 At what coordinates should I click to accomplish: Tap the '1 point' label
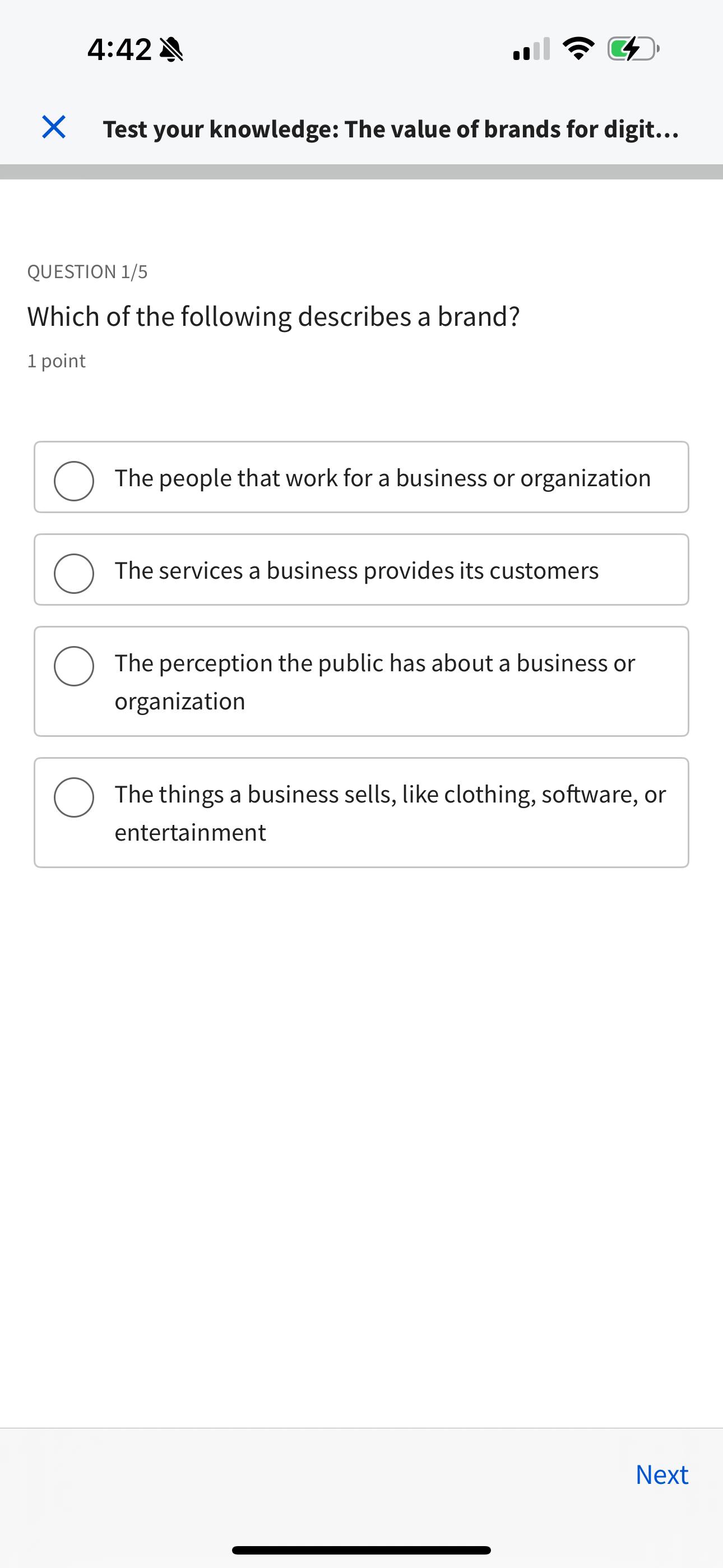55,361
